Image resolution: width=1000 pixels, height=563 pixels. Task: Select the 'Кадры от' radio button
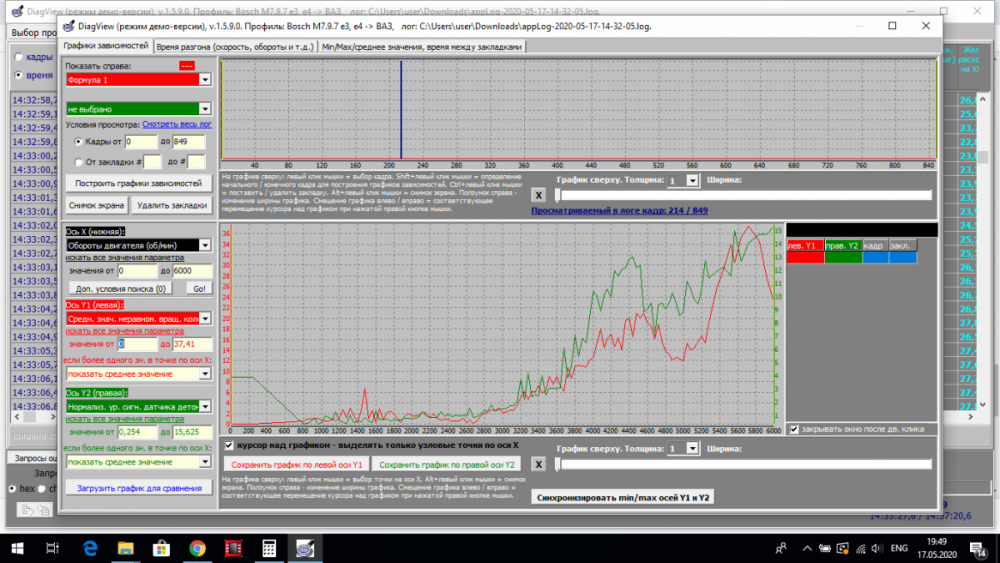tap(79, 142)
